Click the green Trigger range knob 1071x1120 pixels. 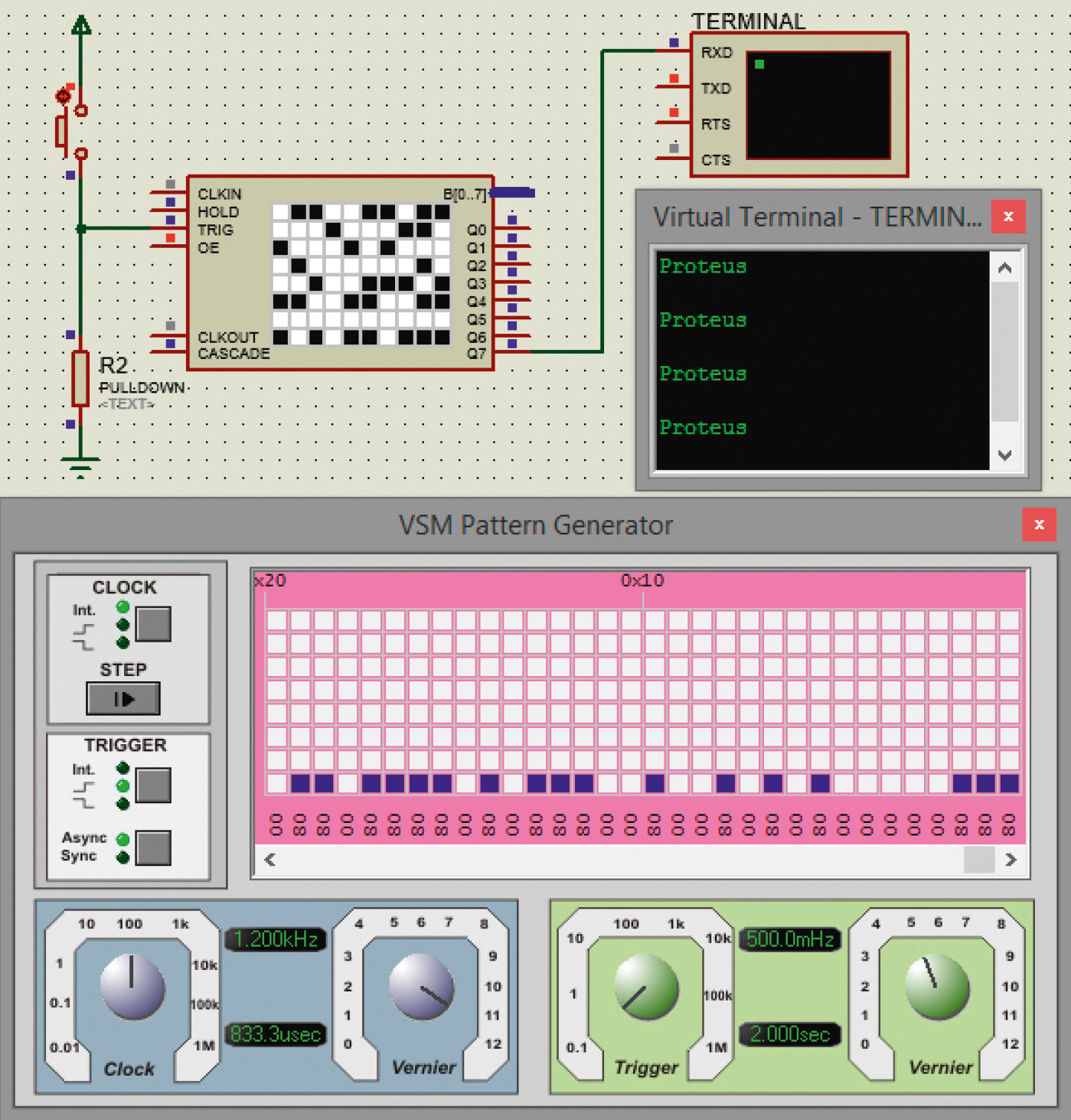click(647, 987)
